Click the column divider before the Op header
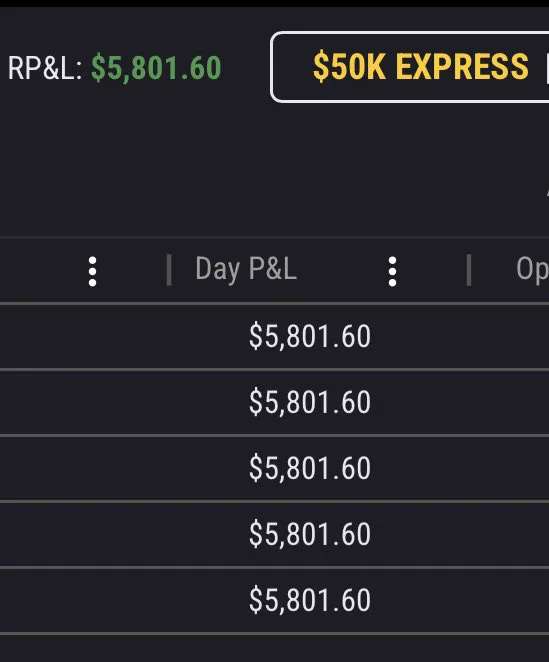Viewport: 549px width, 662px height. pos(468,270)
